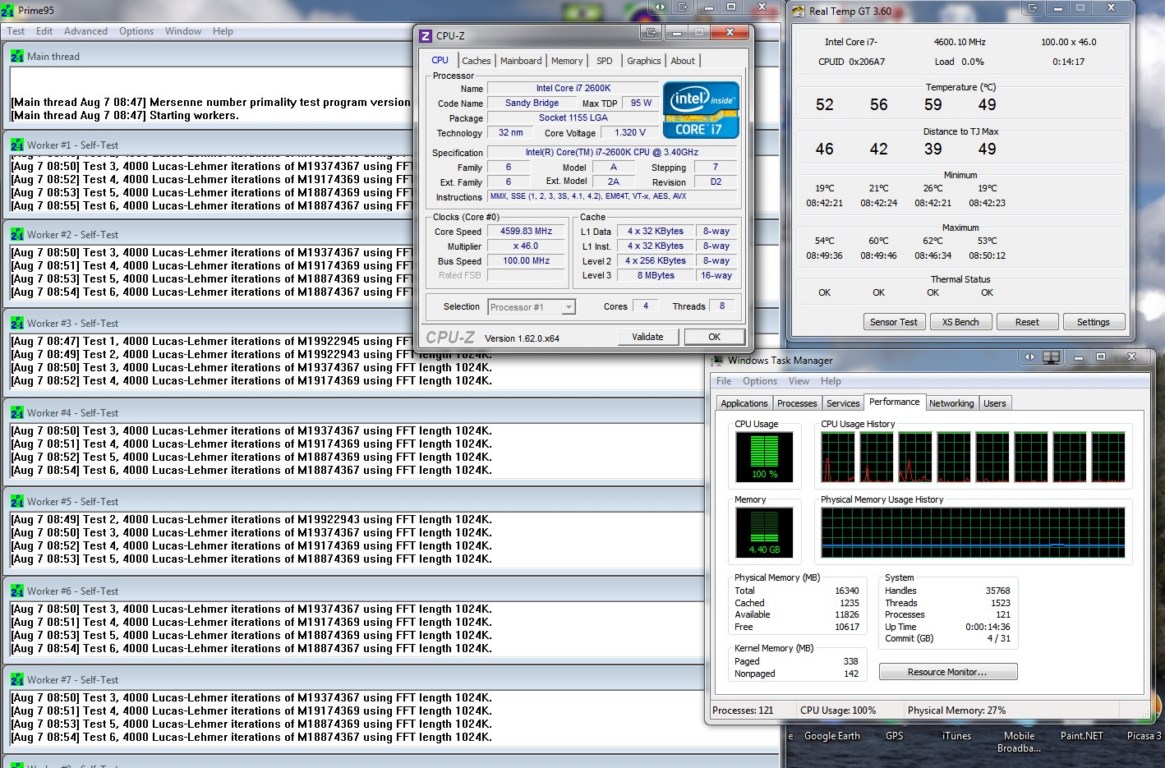Image resolution: width=1165 pixels, height=768 pixels.
Task: Click the Windows Task Manager title icon
Action: pyautogui.click(x=717, y=360)
